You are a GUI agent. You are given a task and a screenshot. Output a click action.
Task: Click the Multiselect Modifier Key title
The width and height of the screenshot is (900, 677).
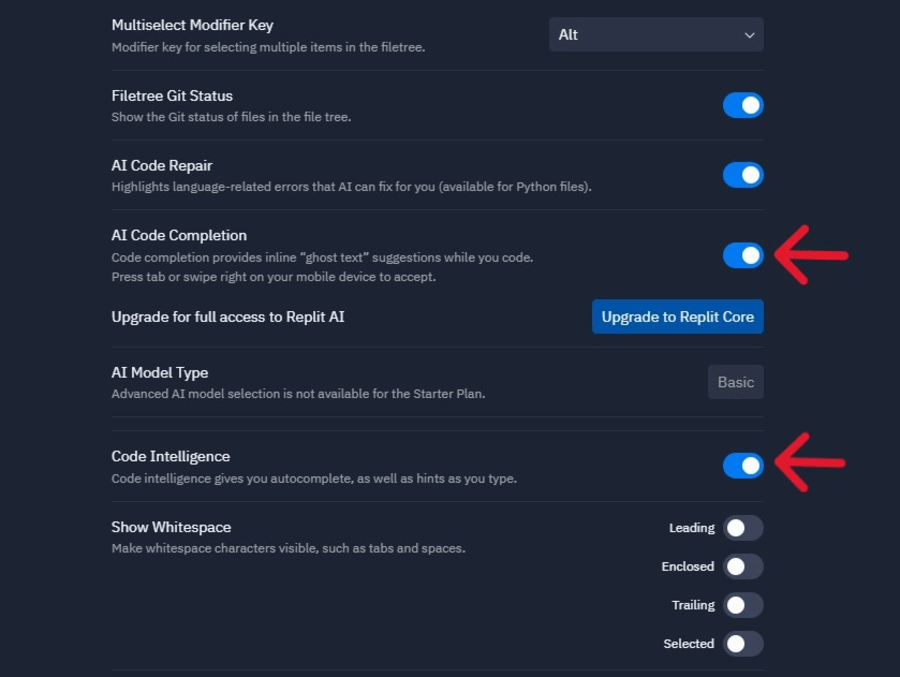click(192, 25)
